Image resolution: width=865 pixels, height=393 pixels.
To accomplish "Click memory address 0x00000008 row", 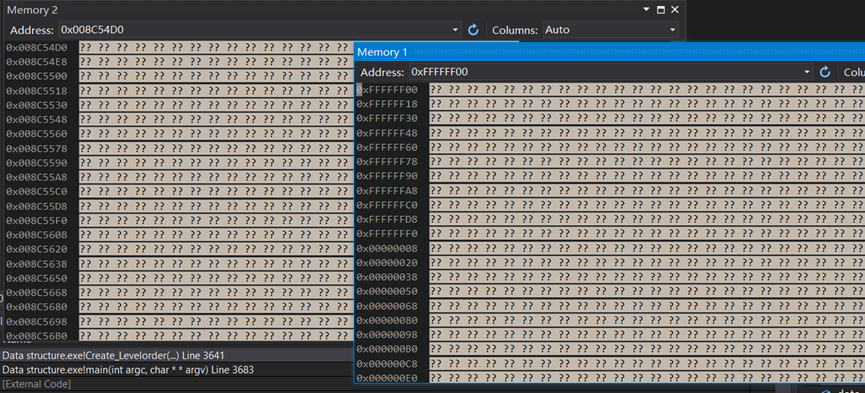I will tap(387, 248).
